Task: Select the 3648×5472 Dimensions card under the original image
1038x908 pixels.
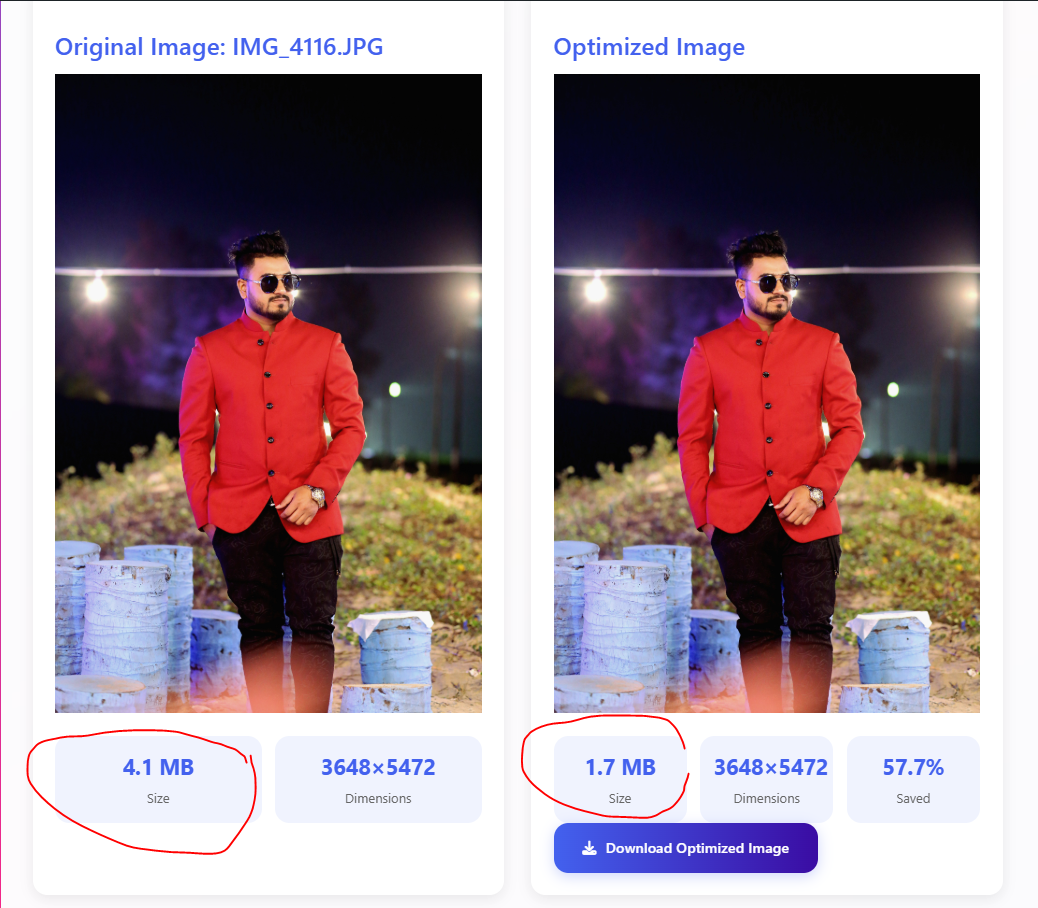Action: (x=378, y=779)
